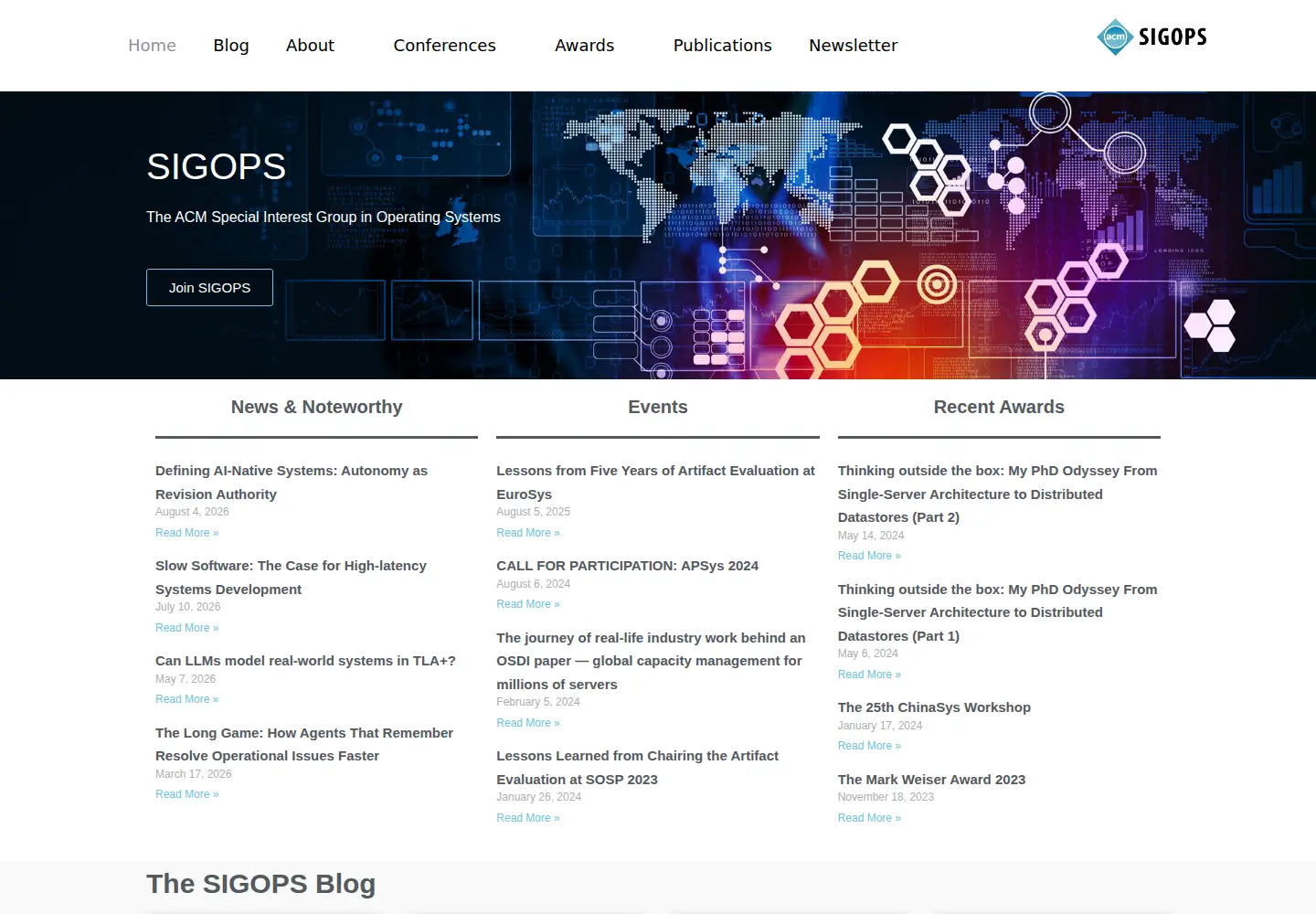Click 'The SIGOPS Blog' section heading
This screenshot has height=914, width=1316.
(x=261, y=884)
